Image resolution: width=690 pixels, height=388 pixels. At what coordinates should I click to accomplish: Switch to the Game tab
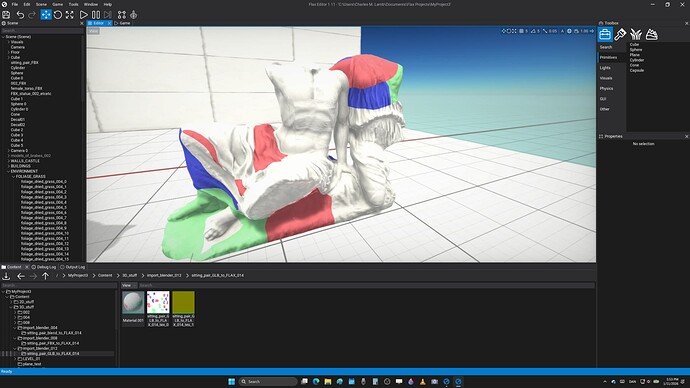tap(122, 23)
